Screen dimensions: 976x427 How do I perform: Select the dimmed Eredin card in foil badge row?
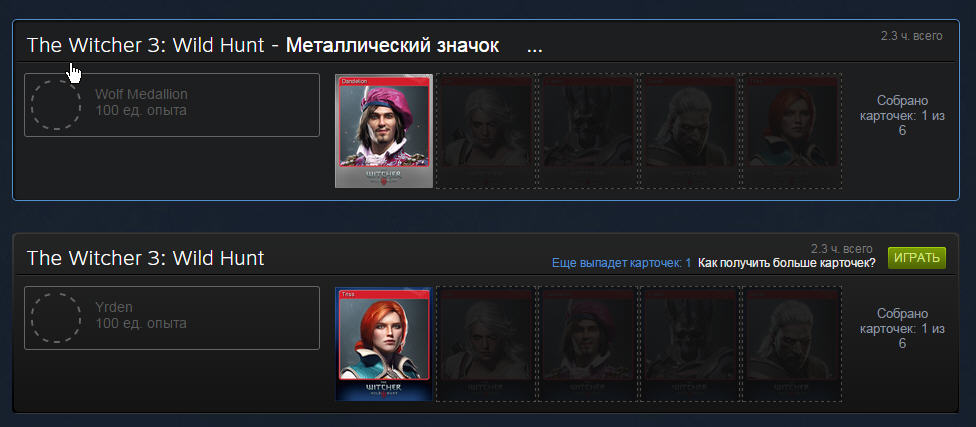click(588, 131)
